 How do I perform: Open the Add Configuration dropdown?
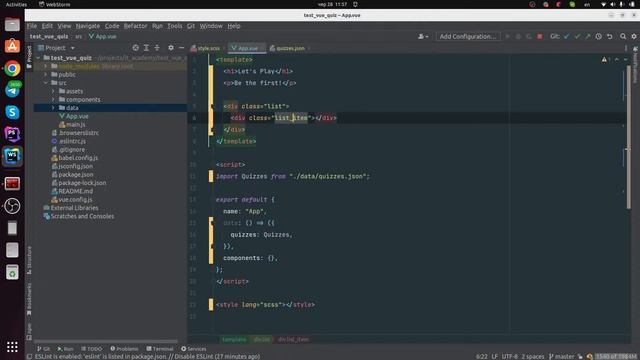[x=468, y=36]
